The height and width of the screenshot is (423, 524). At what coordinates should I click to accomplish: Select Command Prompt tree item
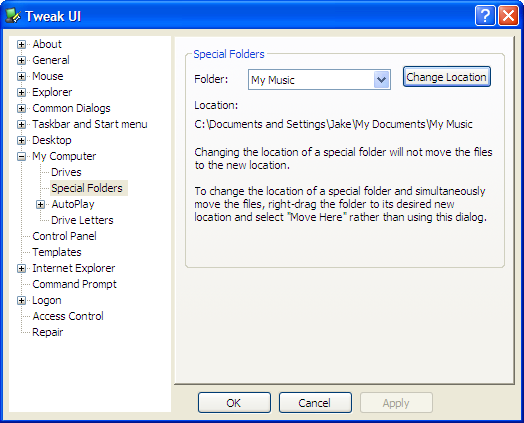(75, 285)
